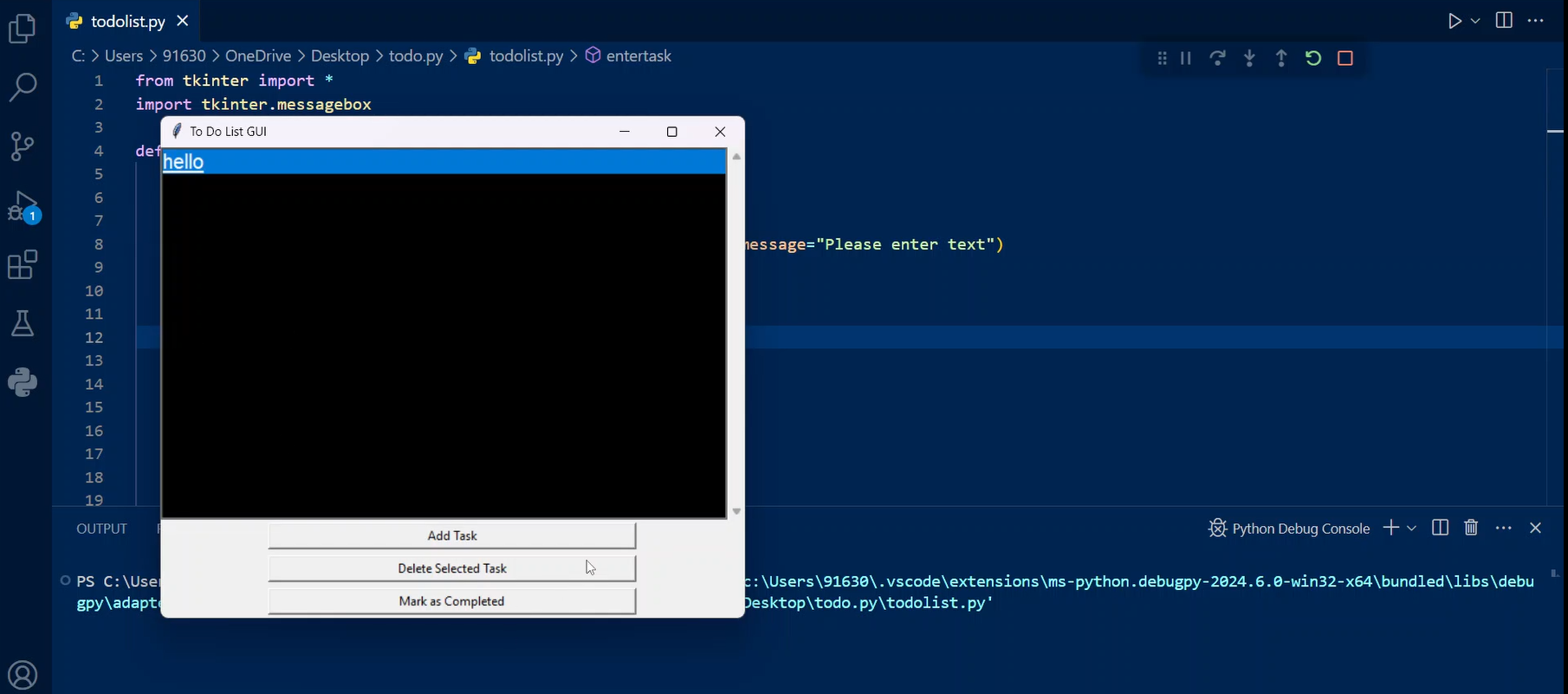Open the Run and Debug view

click(x=23, y=206)
